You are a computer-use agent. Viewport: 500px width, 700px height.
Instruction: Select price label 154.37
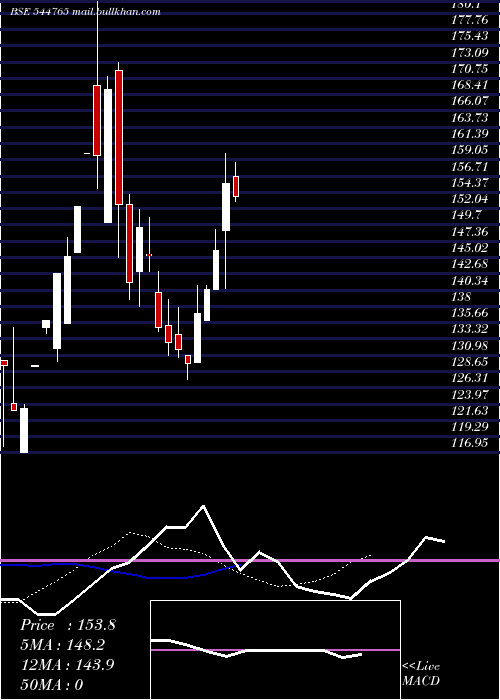pos(469,183)
